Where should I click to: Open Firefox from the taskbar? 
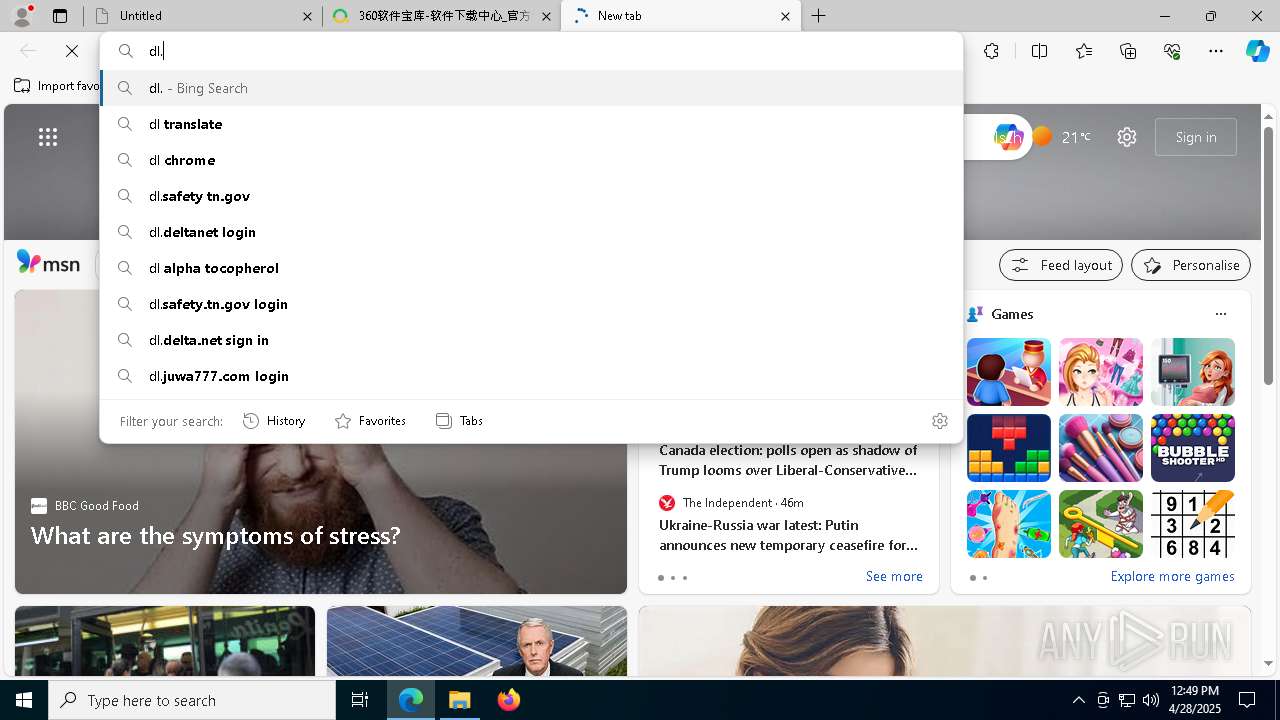[x=508, y=700]
